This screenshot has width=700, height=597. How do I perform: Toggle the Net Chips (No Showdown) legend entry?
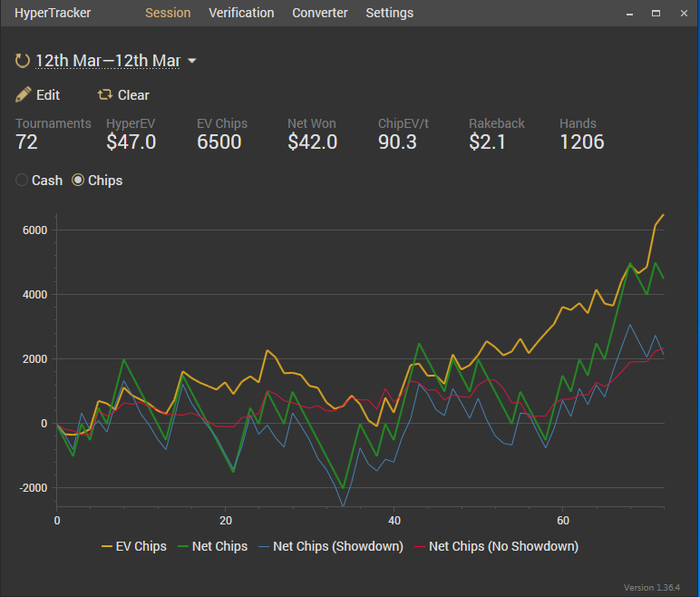(496, 546)
